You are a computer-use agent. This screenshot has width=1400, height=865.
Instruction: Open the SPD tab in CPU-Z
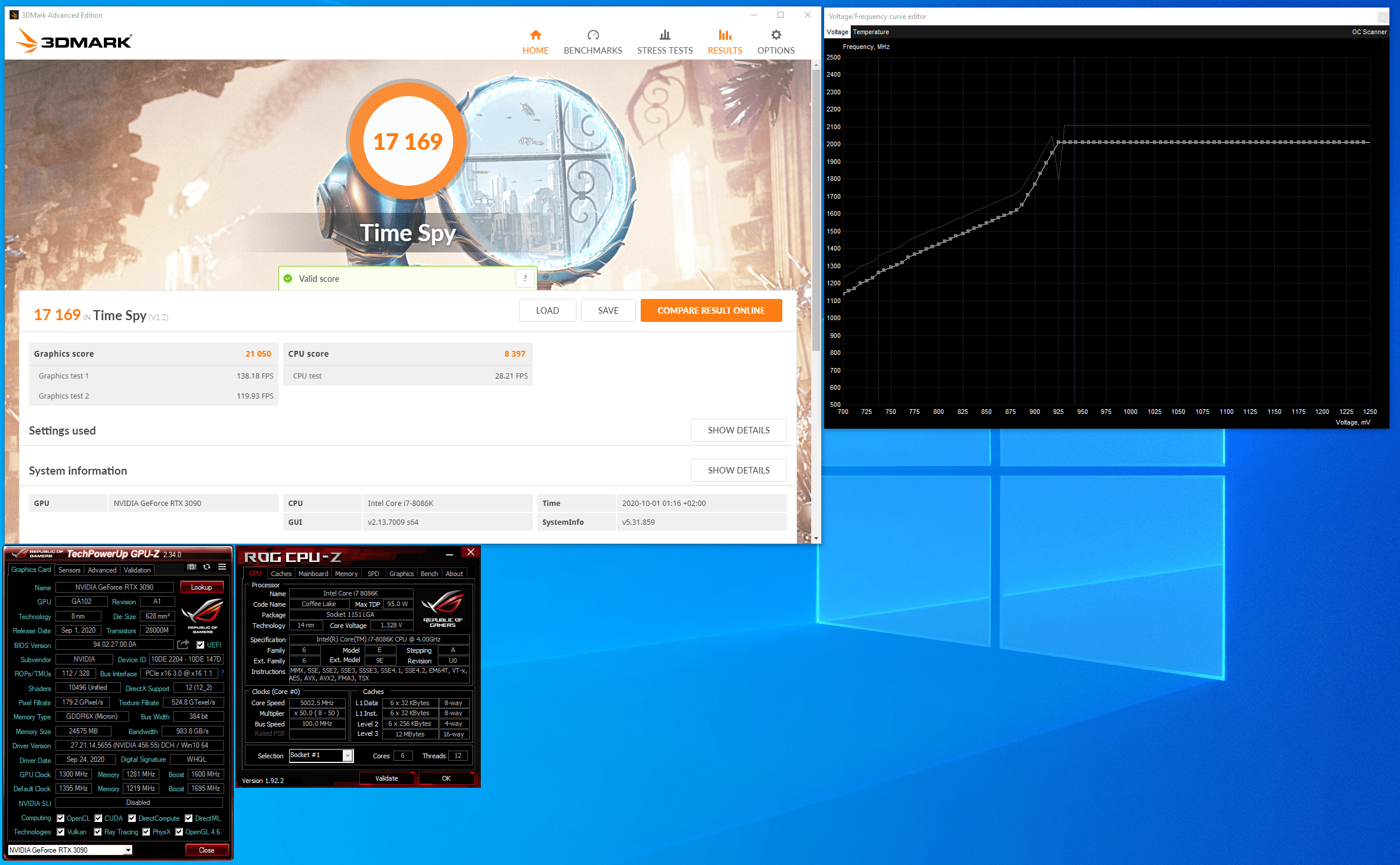[373, 574]
